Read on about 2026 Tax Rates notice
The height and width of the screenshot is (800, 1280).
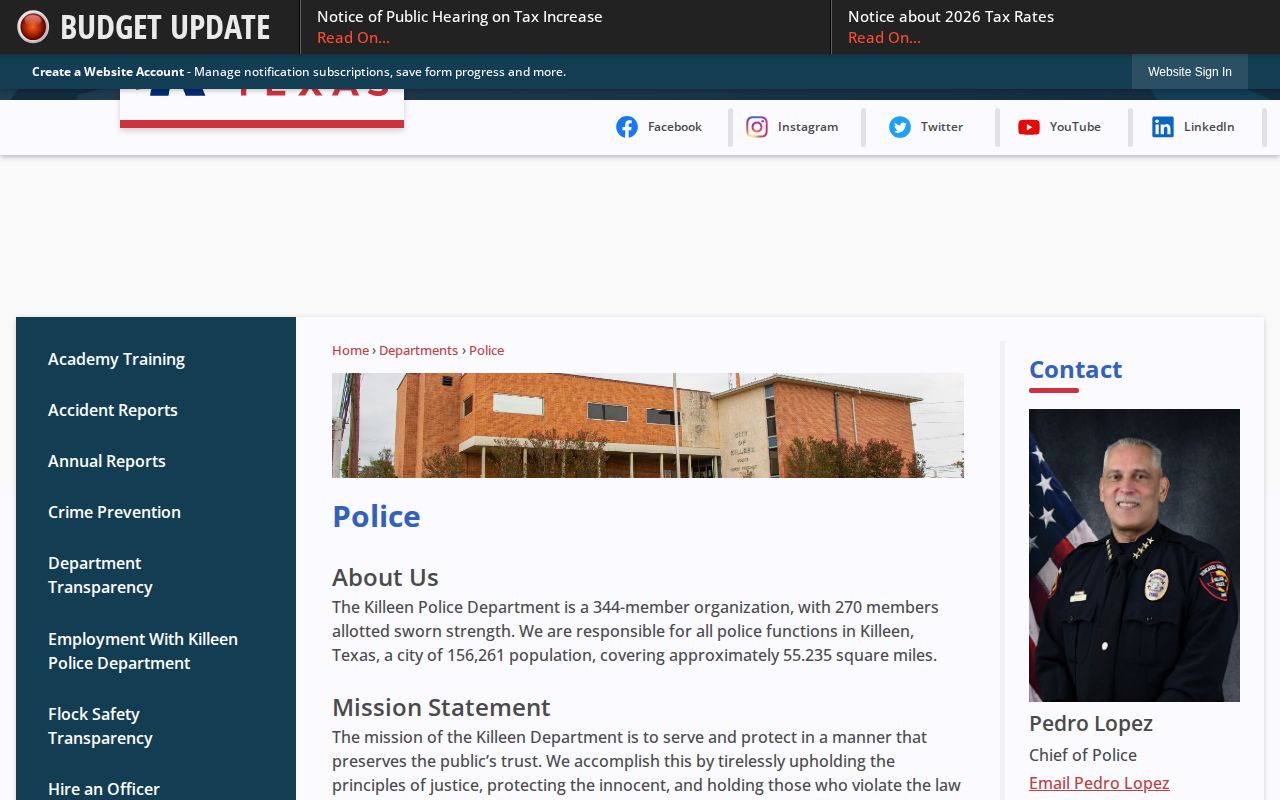coord(884,38)
